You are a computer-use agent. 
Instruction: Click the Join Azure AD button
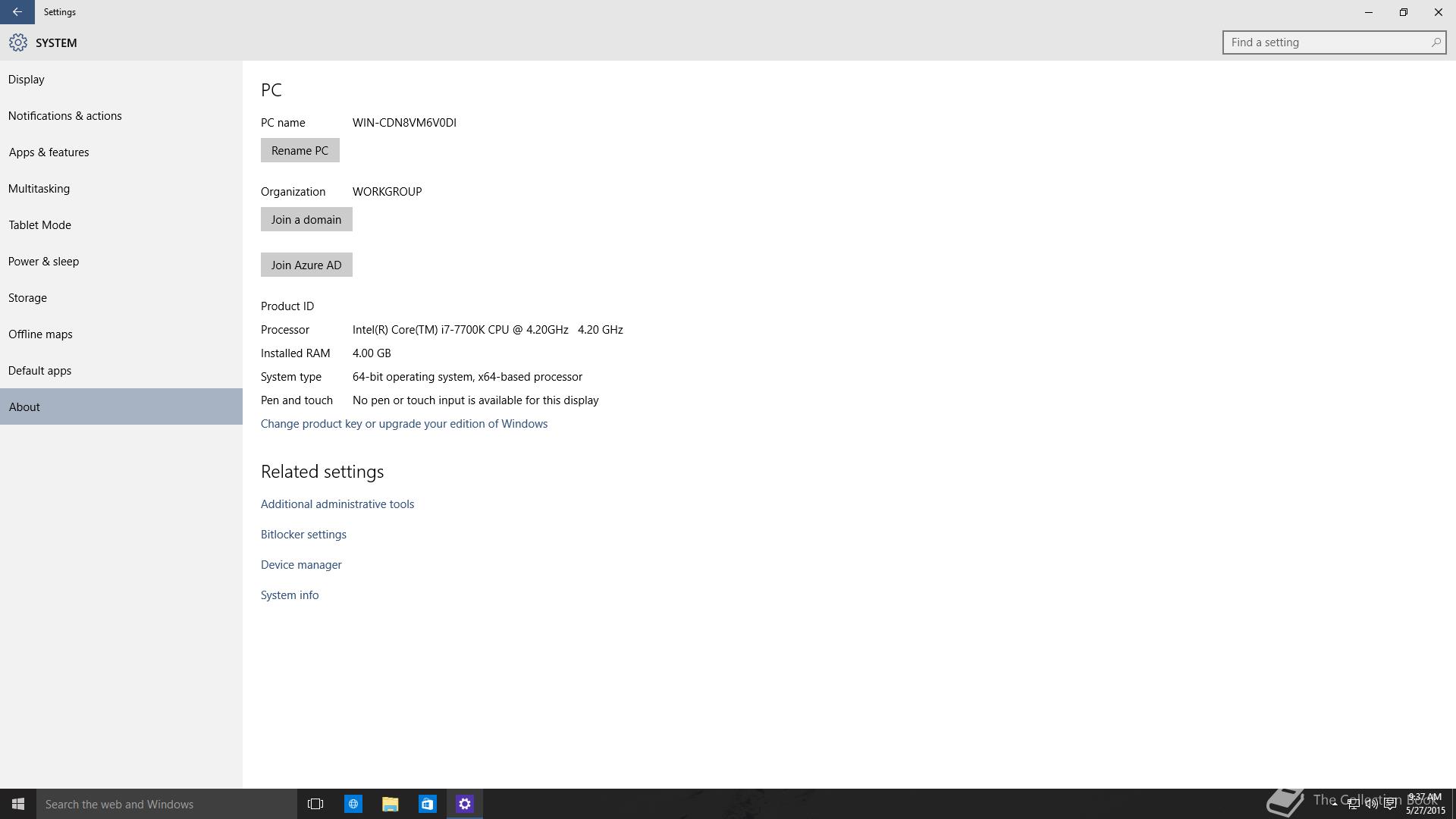pos(306,265)
